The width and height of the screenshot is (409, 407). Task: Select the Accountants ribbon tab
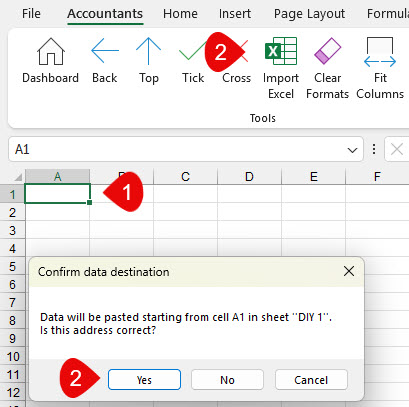pyautogui.click(x=105, y=14)
